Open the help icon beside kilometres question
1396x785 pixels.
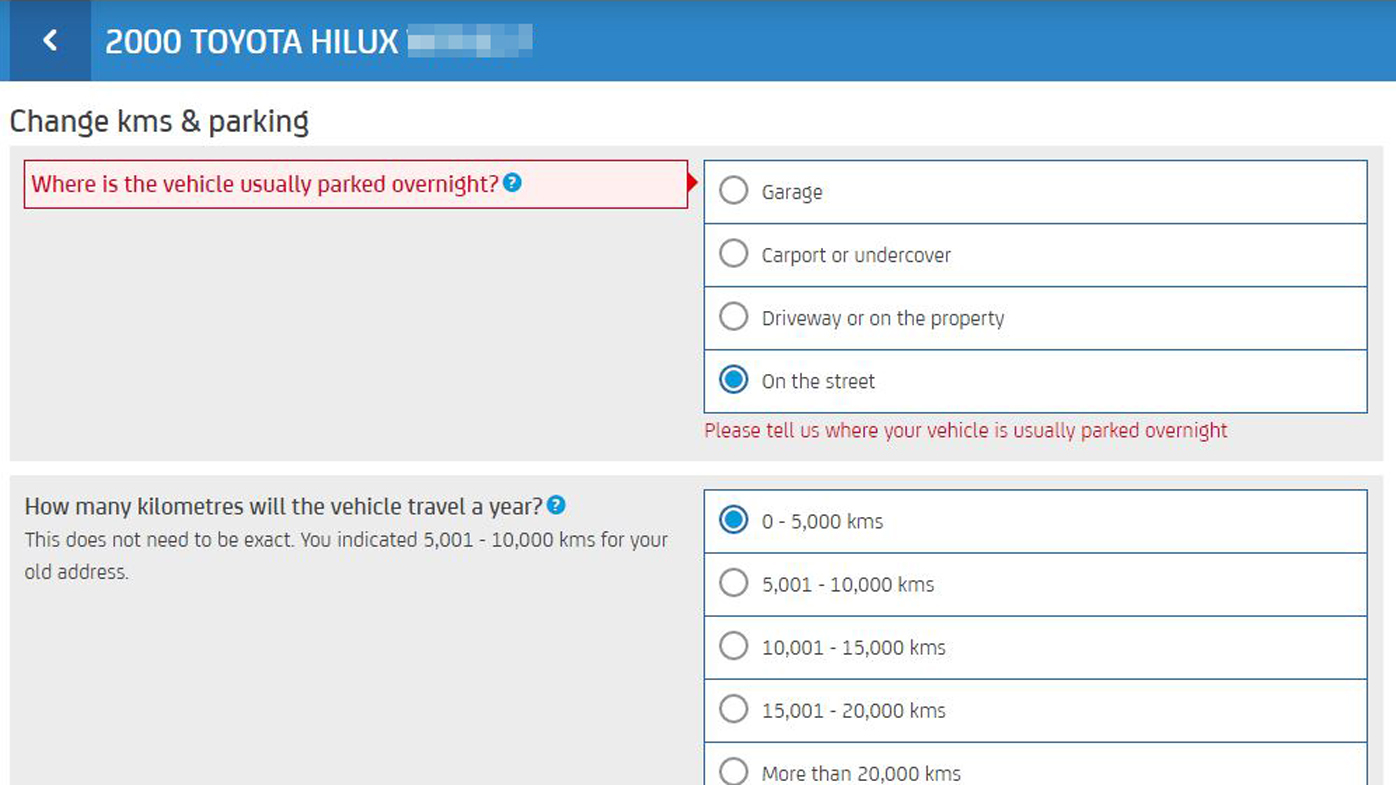pyautogui.click(x=556, y=505)
